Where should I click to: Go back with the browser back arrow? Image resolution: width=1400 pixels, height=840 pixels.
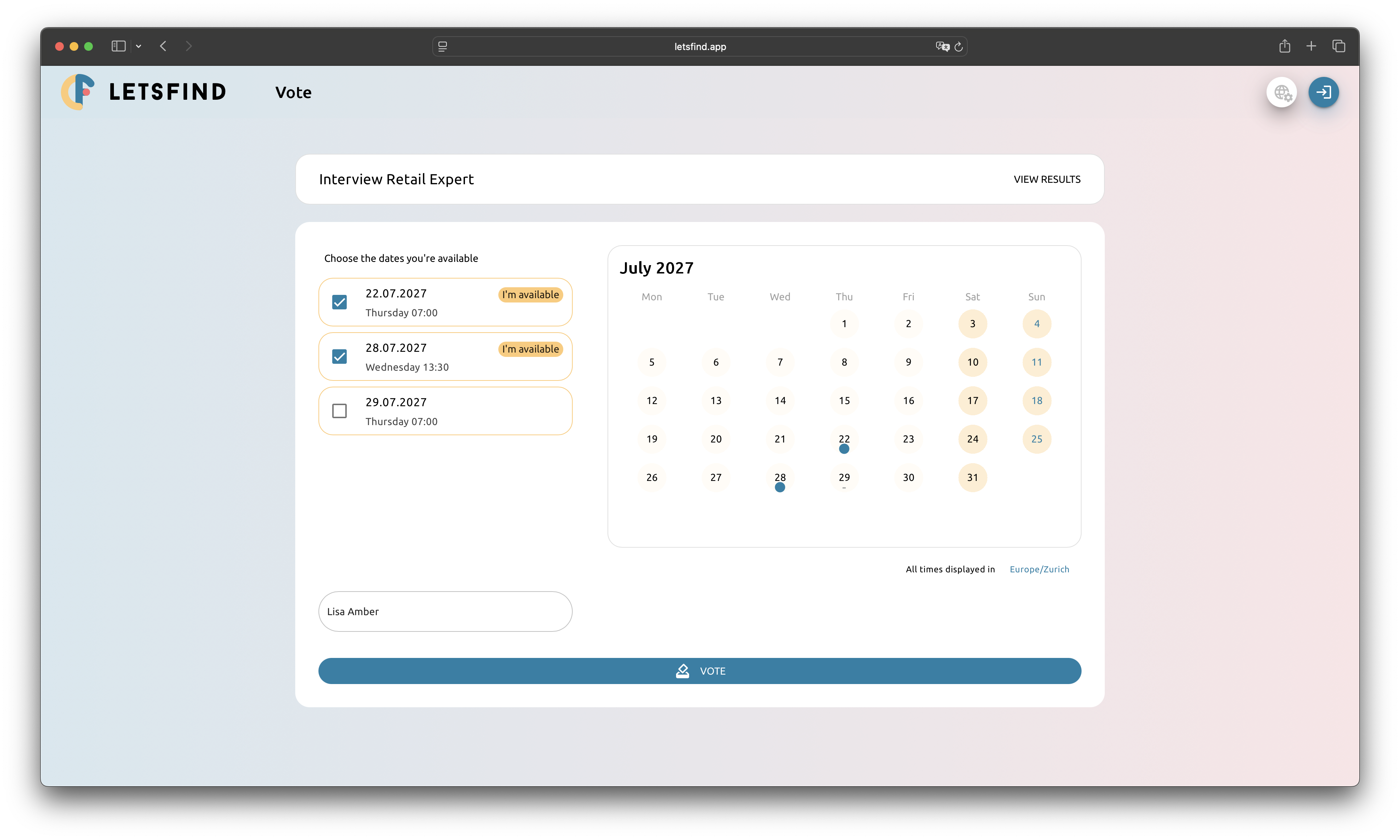[163, 46]
